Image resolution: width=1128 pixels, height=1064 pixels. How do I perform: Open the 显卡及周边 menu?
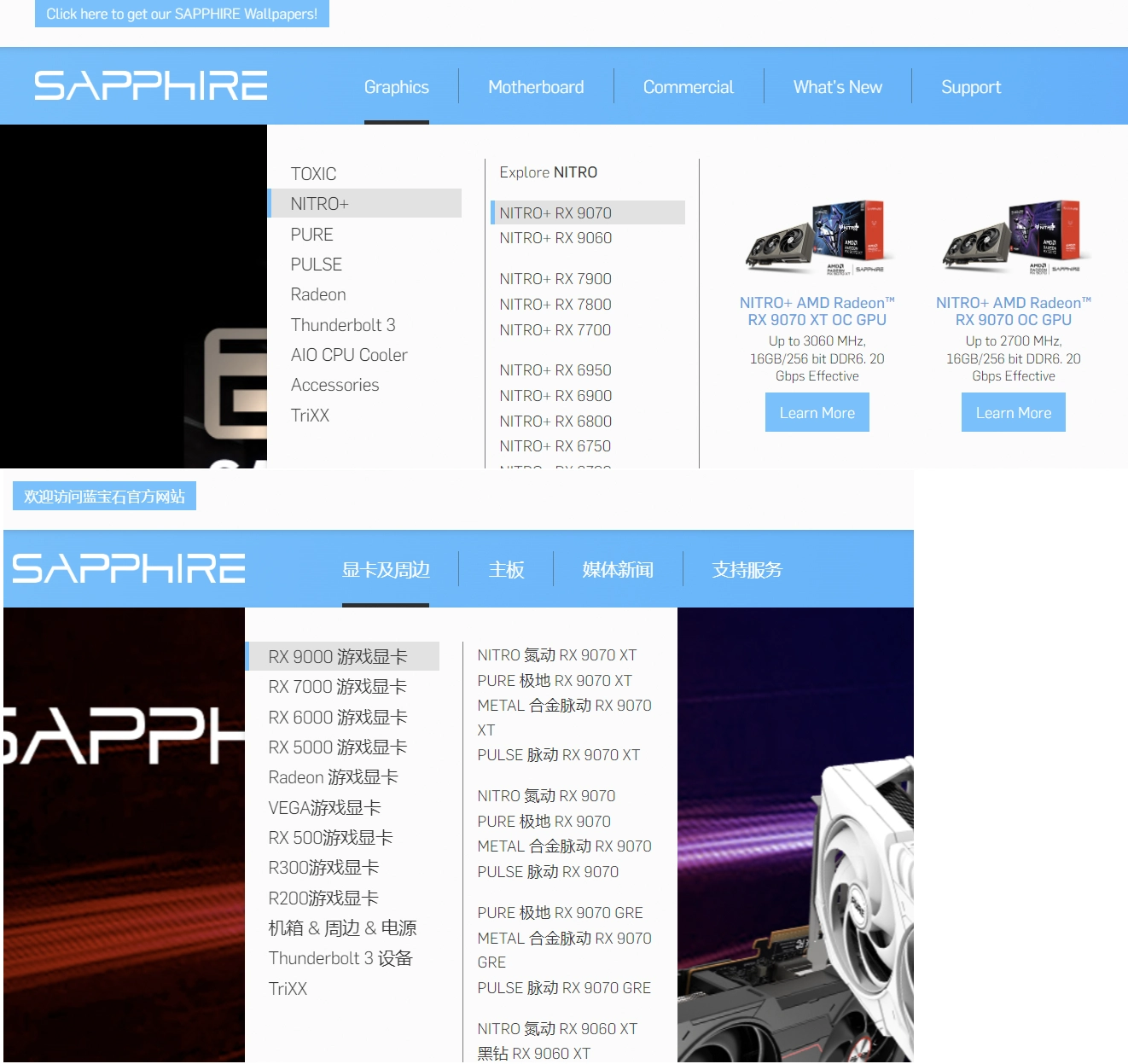click(x=386, y=570)
